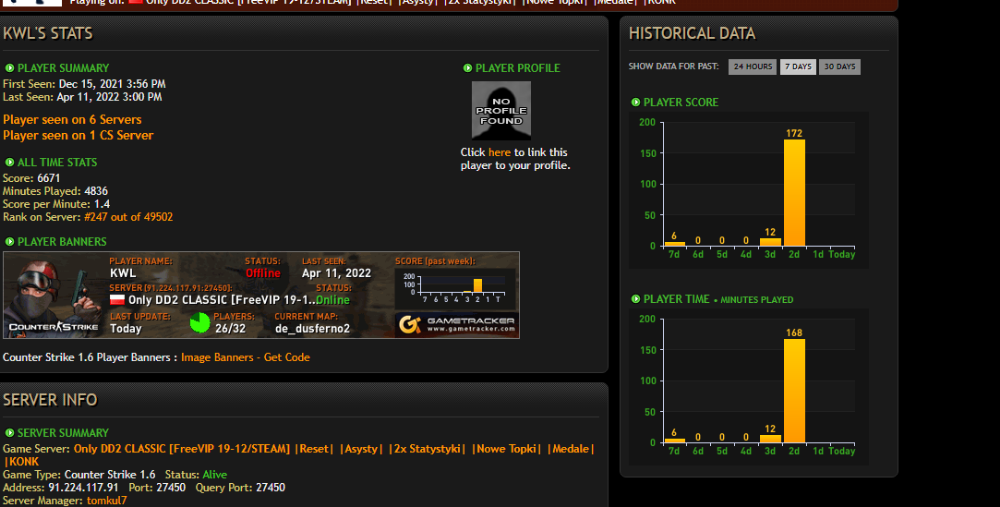Click the green Player Summary bullet icon
Image resolution: width=1000 pixels, height=507 pixels.
click(x=10, y=68)
